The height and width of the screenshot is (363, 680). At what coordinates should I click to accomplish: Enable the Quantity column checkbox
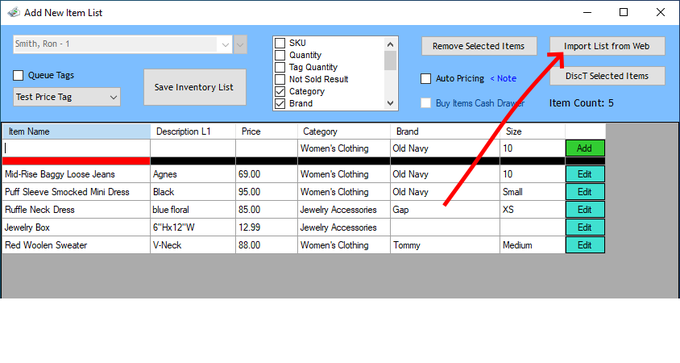coord(280,55)
